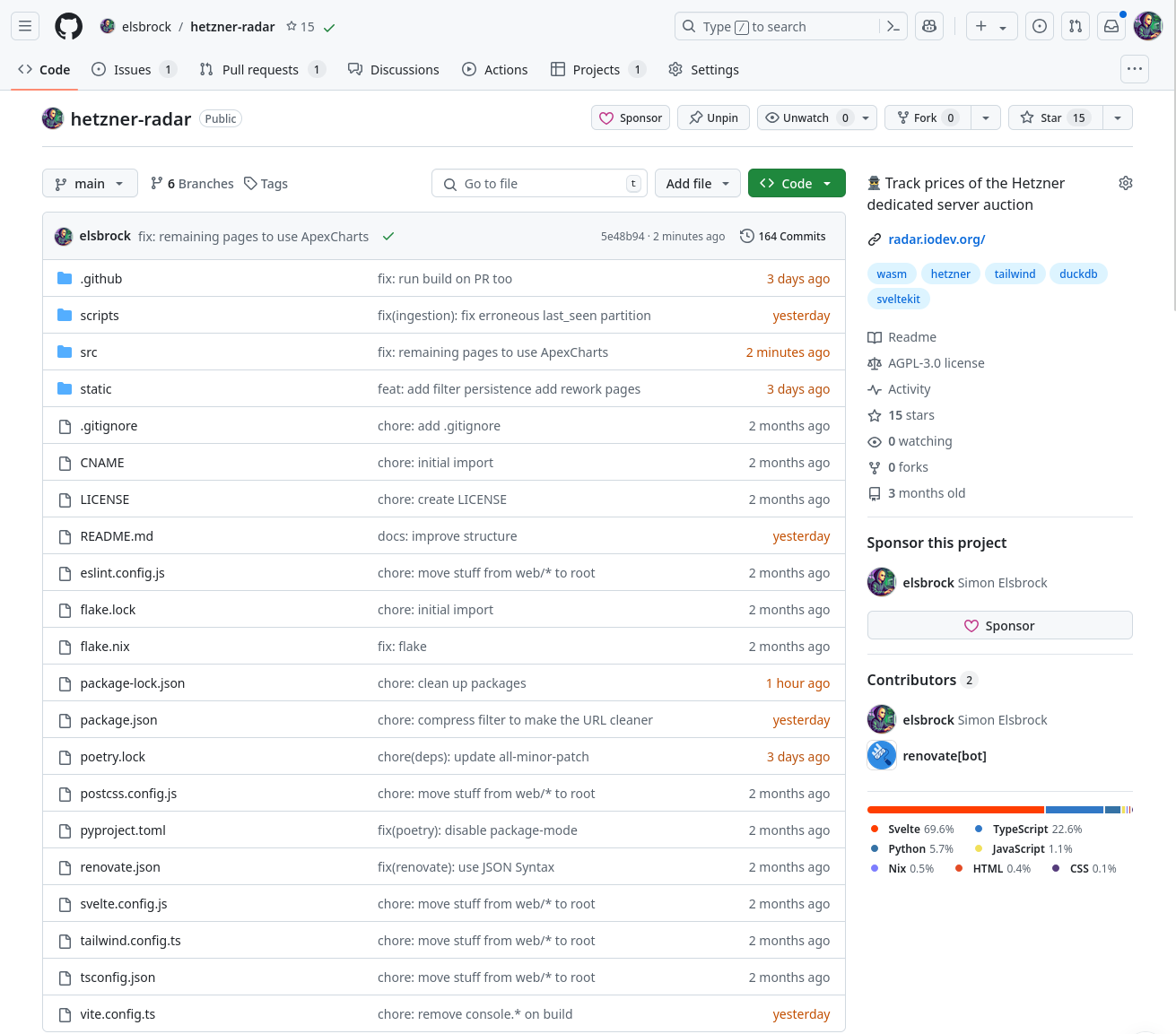
Task: Switch to the Discussions tab
Action: tap(393, 69)
